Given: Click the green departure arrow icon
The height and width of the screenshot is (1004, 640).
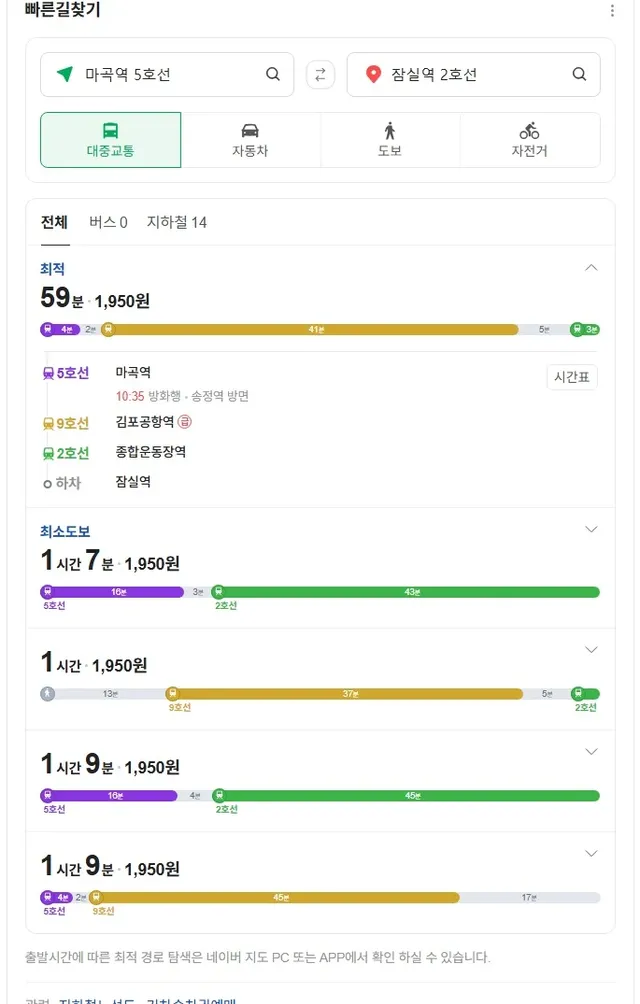Looking at the screenshot, I should [65, 74].
